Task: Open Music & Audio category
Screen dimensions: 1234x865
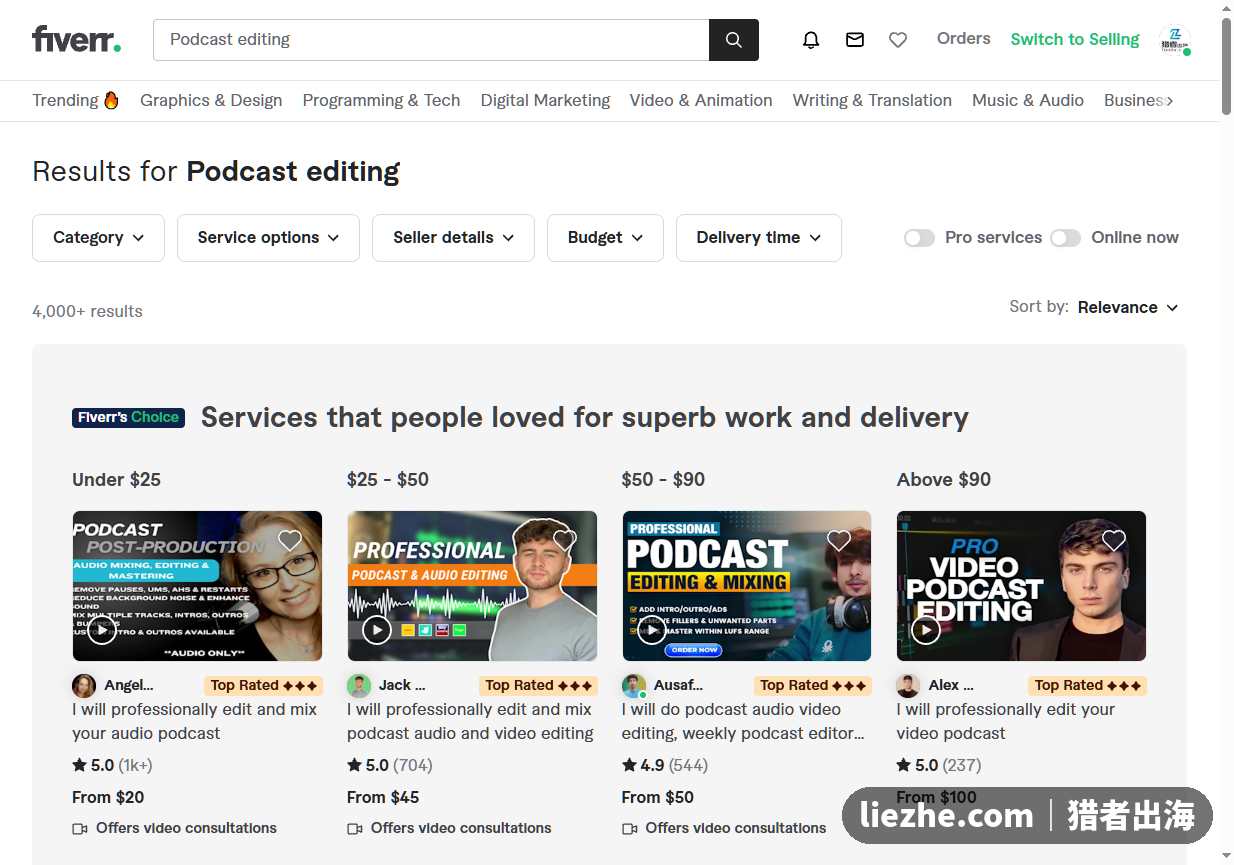Action: tap(1028, 100)
